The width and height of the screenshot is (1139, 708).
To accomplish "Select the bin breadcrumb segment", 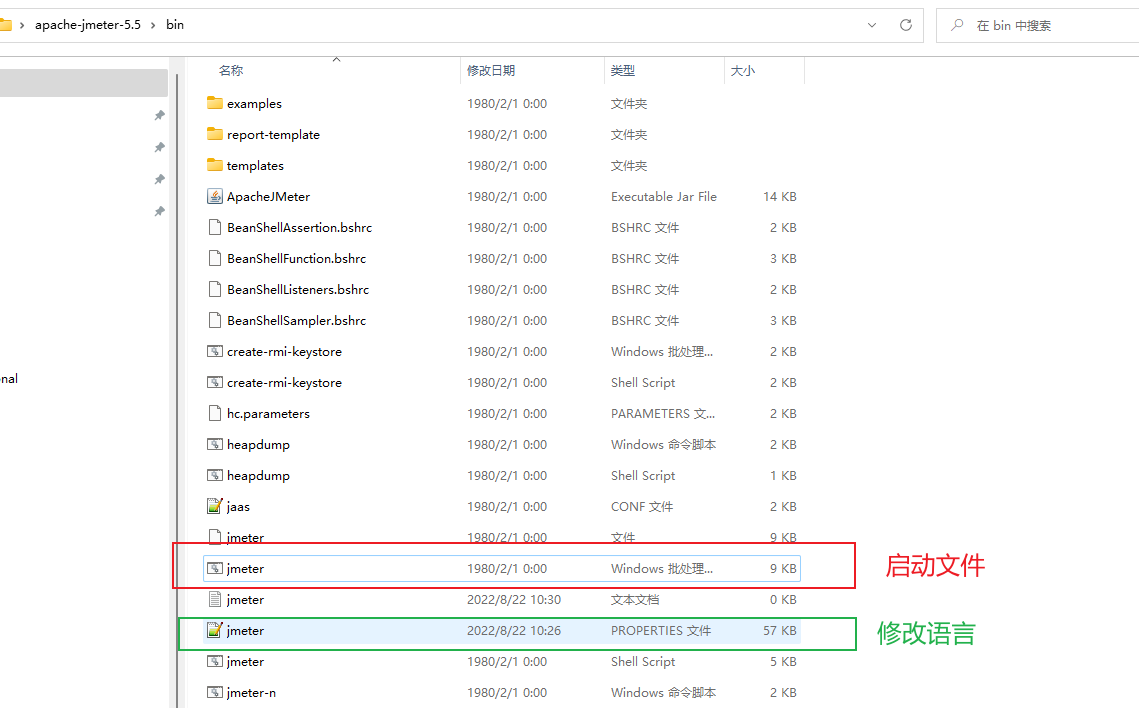I will pyautogui.click(x=175, y=25).
